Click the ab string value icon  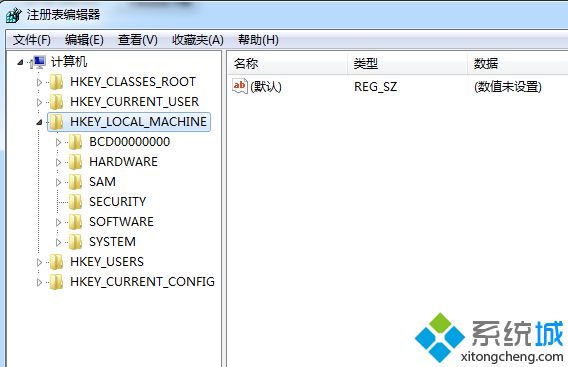coord(240,86)
